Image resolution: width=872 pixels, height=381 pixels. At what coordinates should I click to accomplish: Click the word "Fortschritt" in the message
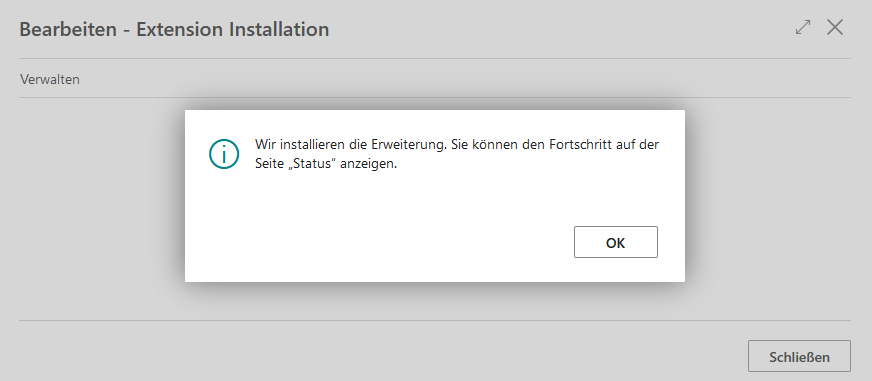pyautogui.click(x=577, y=145)
